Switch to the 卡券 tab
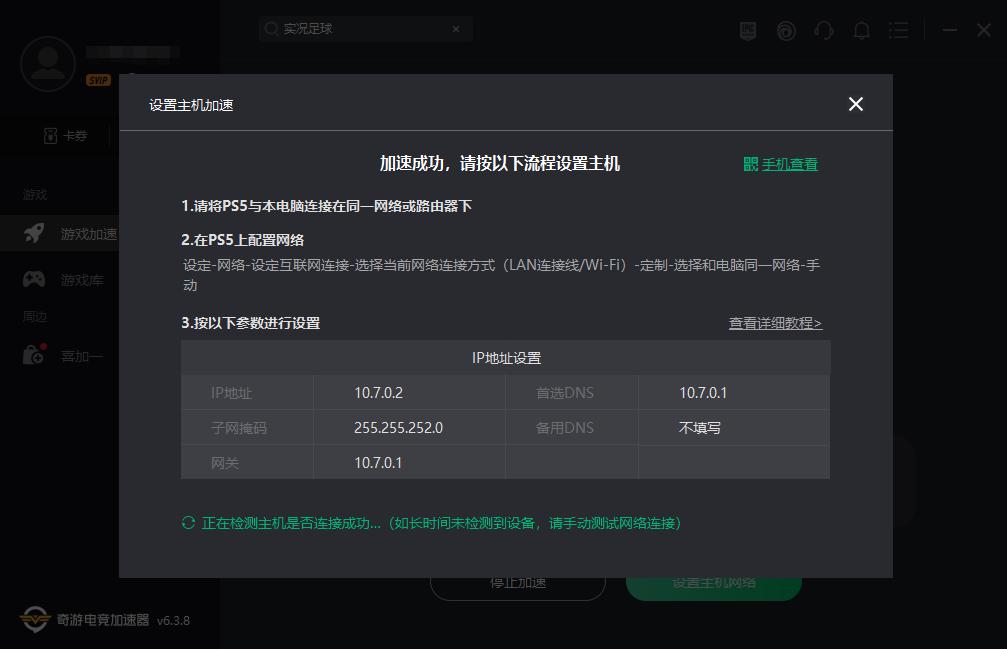 [67, 135]
